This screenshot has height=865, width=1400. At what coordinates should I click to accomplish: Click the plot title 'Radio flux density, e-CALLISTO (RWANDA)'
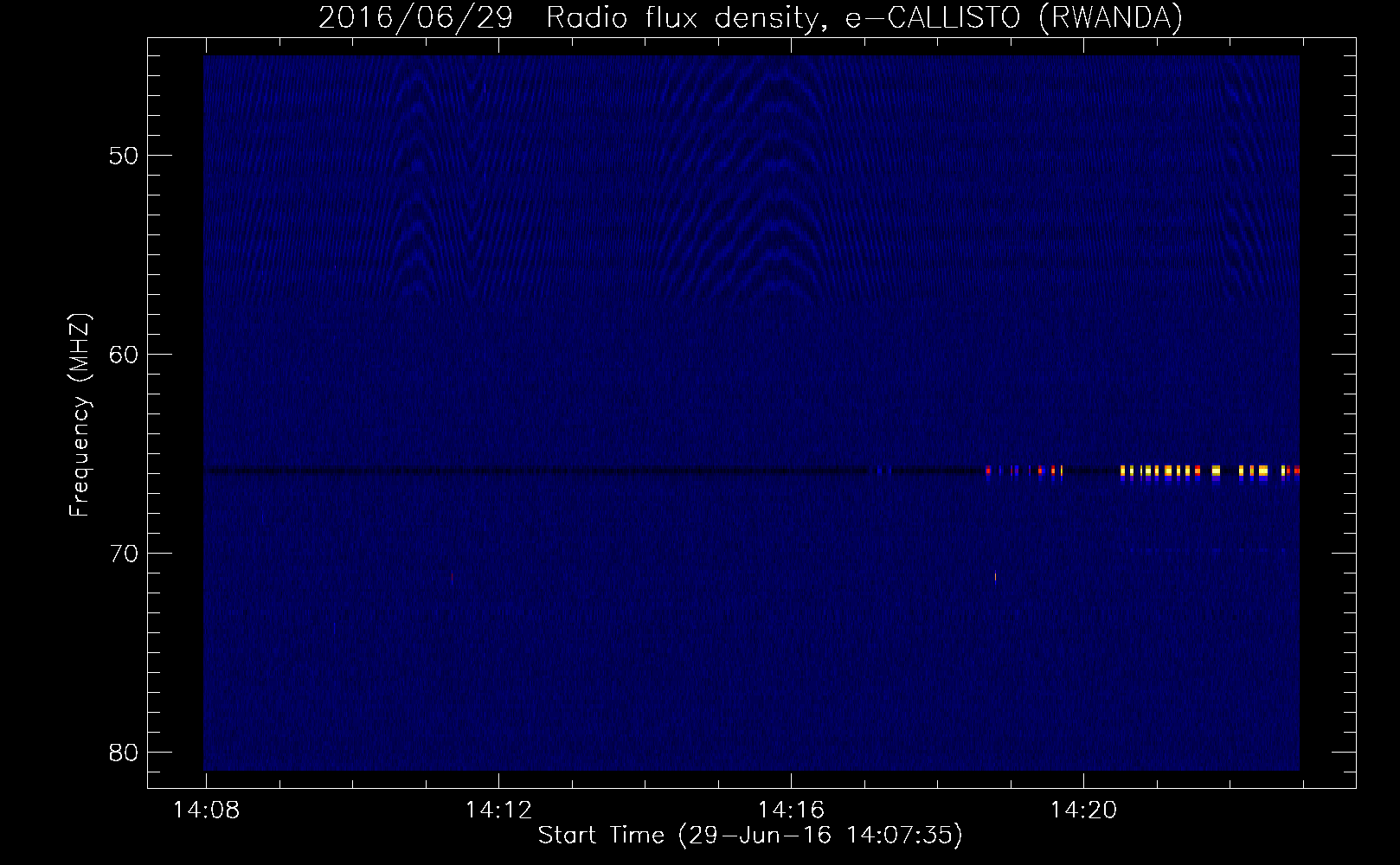click(864, 18)
